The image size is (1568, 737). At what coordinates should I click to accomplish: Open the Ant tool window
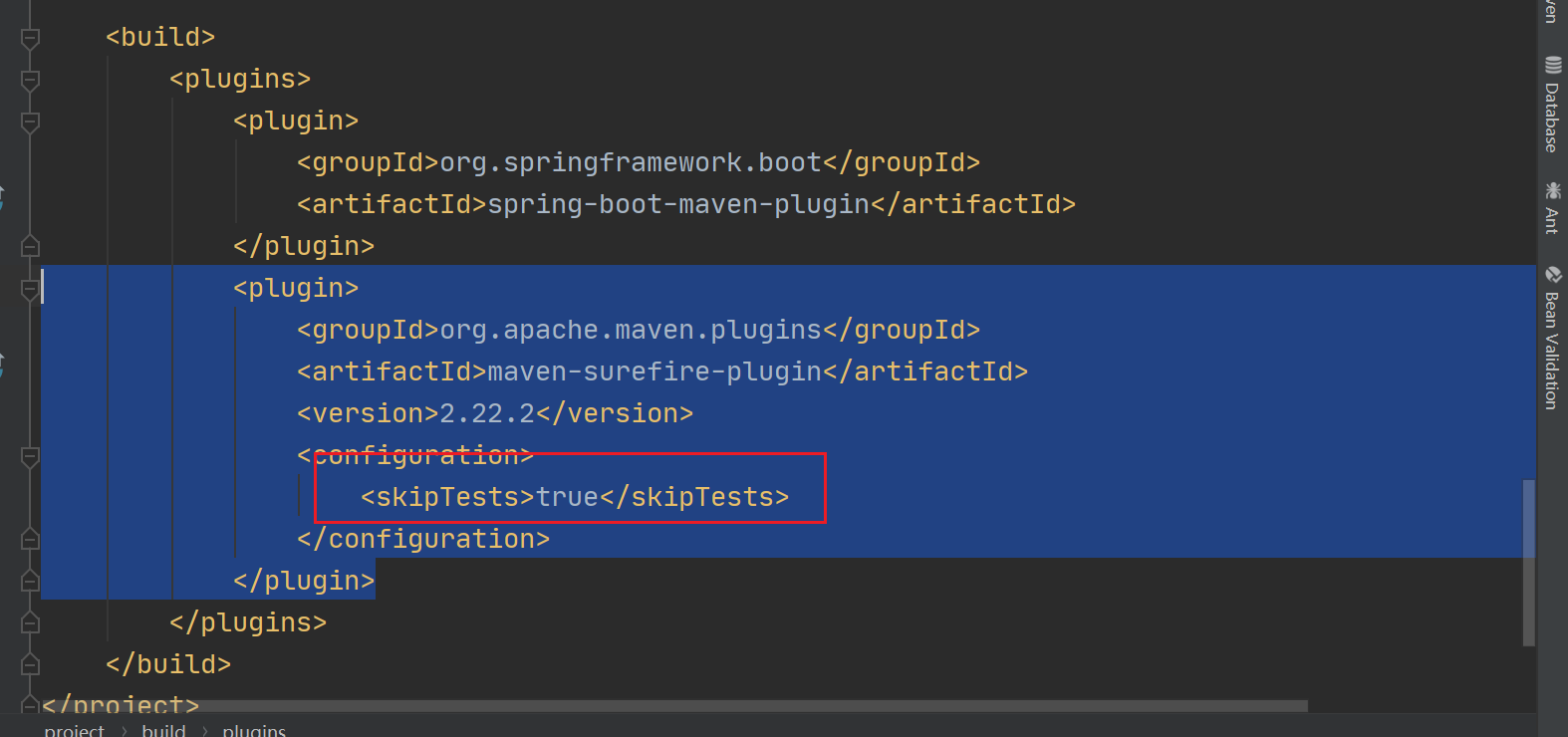coord(1552,208)
